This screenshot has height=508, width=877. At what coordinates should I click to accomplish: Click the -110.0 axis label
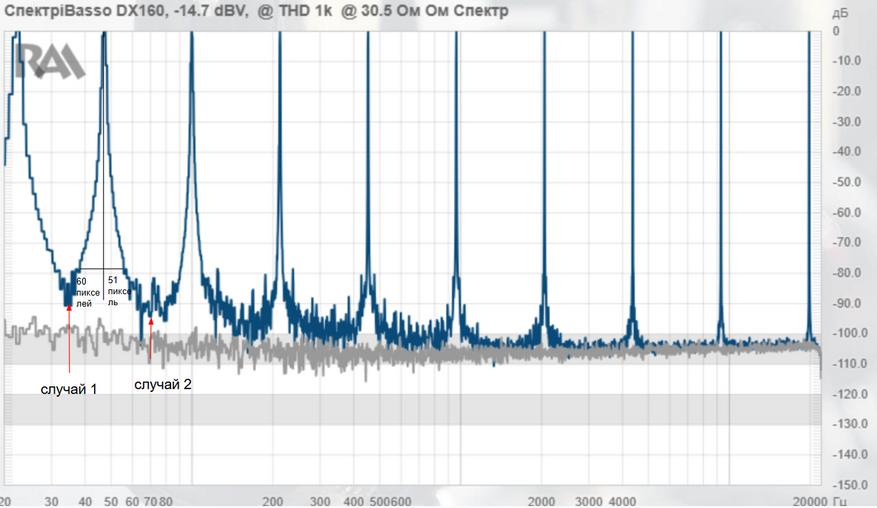pyautogui.click(x=849, y=364)
